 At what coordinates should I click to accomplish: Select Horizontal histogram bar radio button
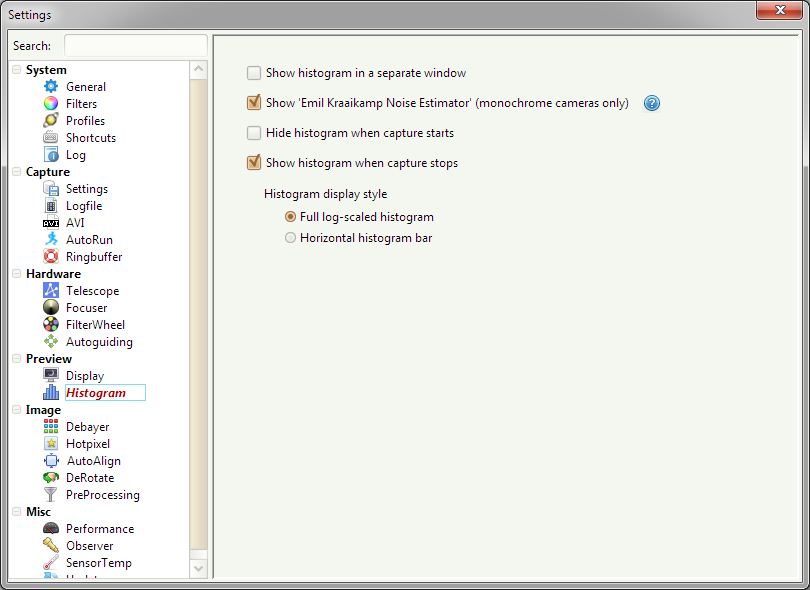point(290,238)
